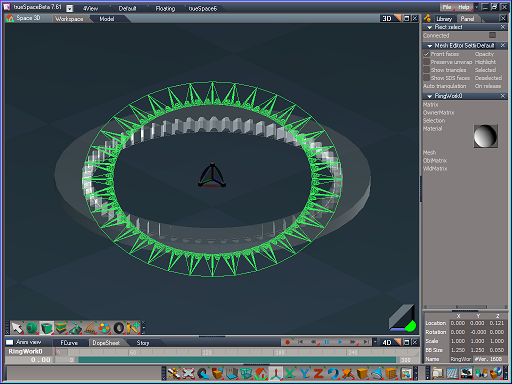
Task: Select the green cube primitive icon
Action: click(x=47, y=328)
